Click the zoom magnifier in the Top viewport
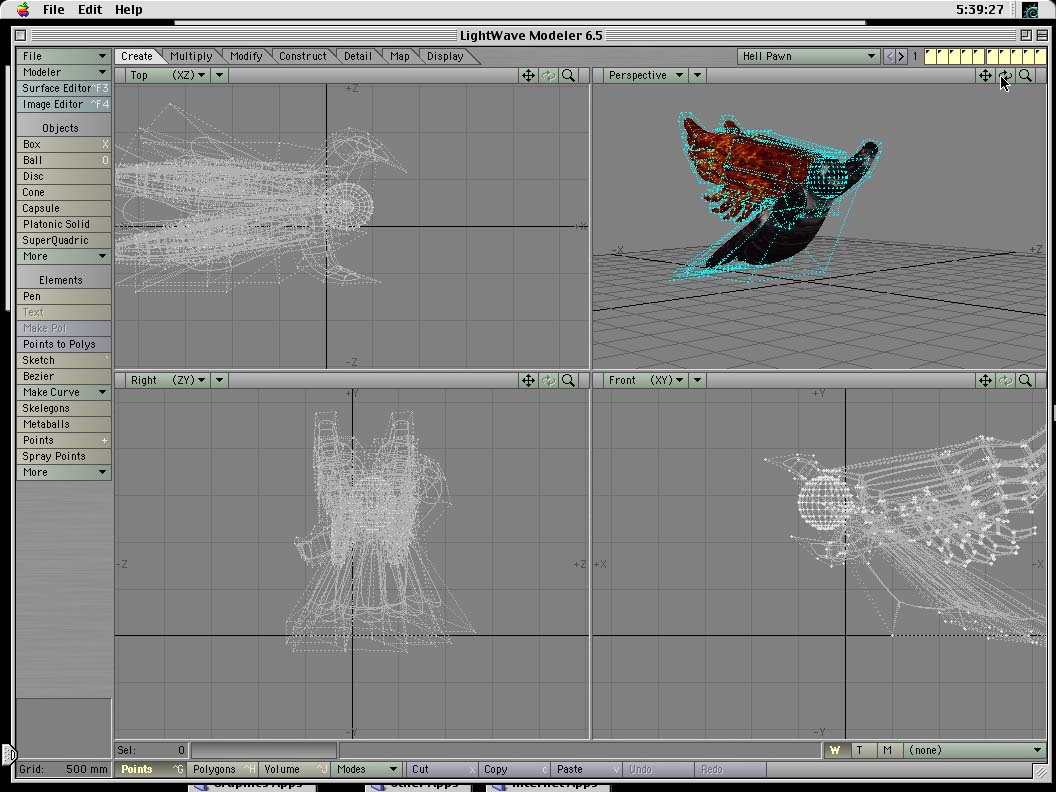Image resolution: width=1056 pixels, height=792 pixels. click(x=568, y=75)
